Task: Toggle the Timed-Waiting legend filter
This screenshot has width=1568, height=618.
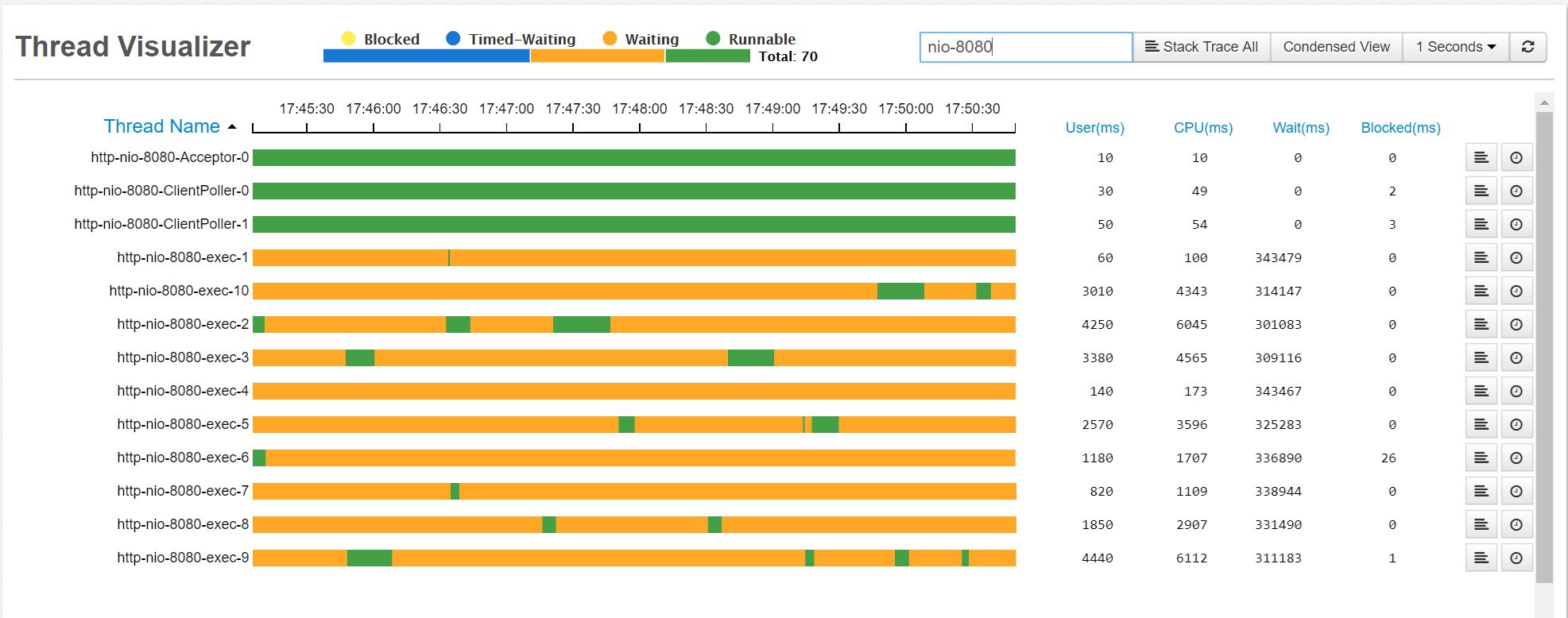Action: coord(510,39)
